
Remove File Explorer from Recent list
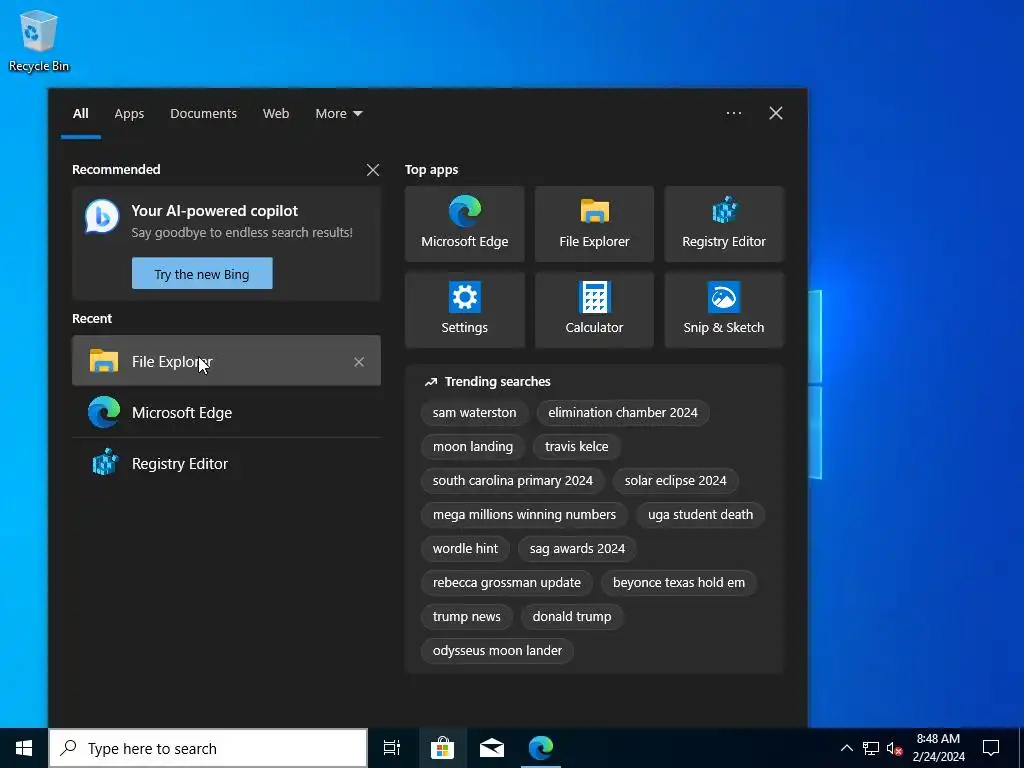(x=359, y=362)
